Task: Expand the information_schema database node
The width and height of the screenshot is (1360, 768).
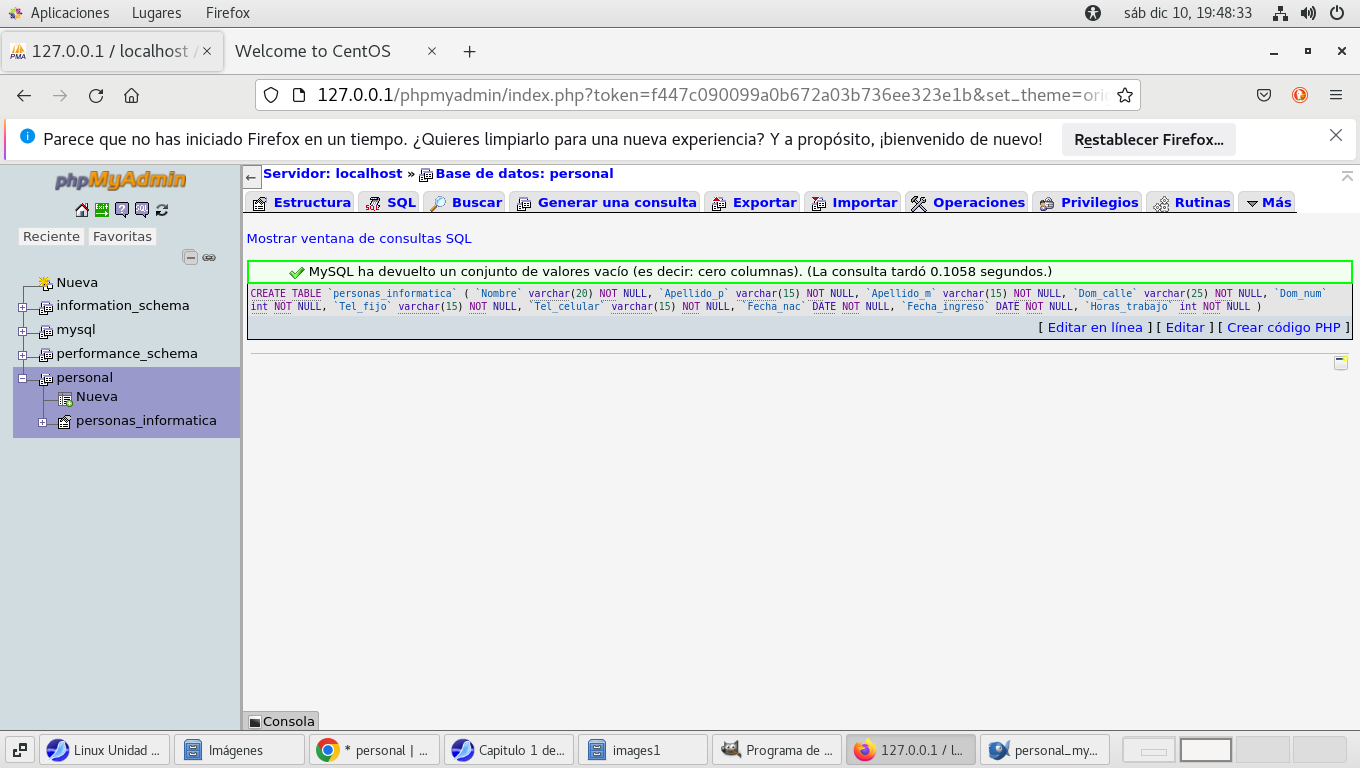Action: coord(22,307)
